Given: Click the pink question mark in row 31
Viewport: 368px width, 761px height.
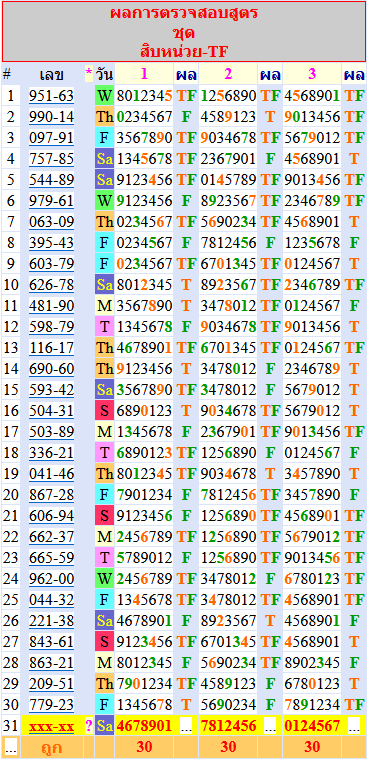Looking at the screenshot, I should coord(89,727).
